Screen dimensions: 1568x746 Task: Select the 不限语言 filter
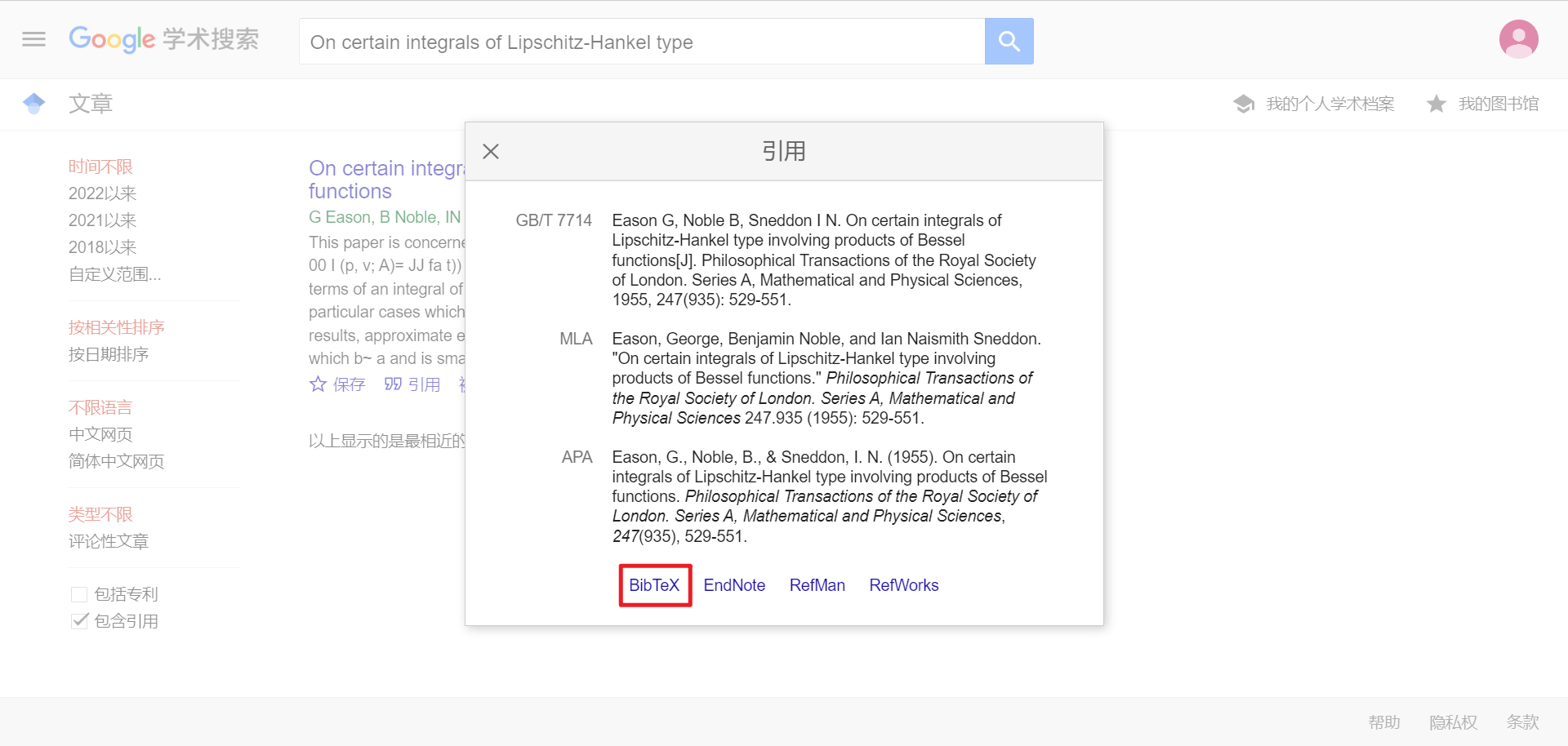click(x=100, y=407)
